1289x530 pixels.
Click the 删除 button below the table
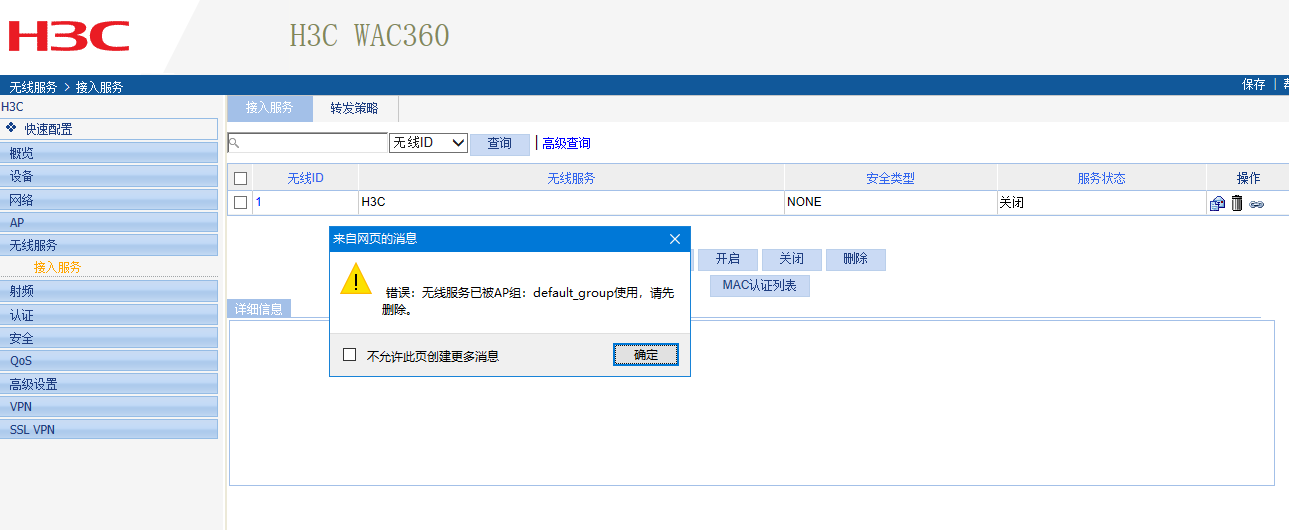856,259
